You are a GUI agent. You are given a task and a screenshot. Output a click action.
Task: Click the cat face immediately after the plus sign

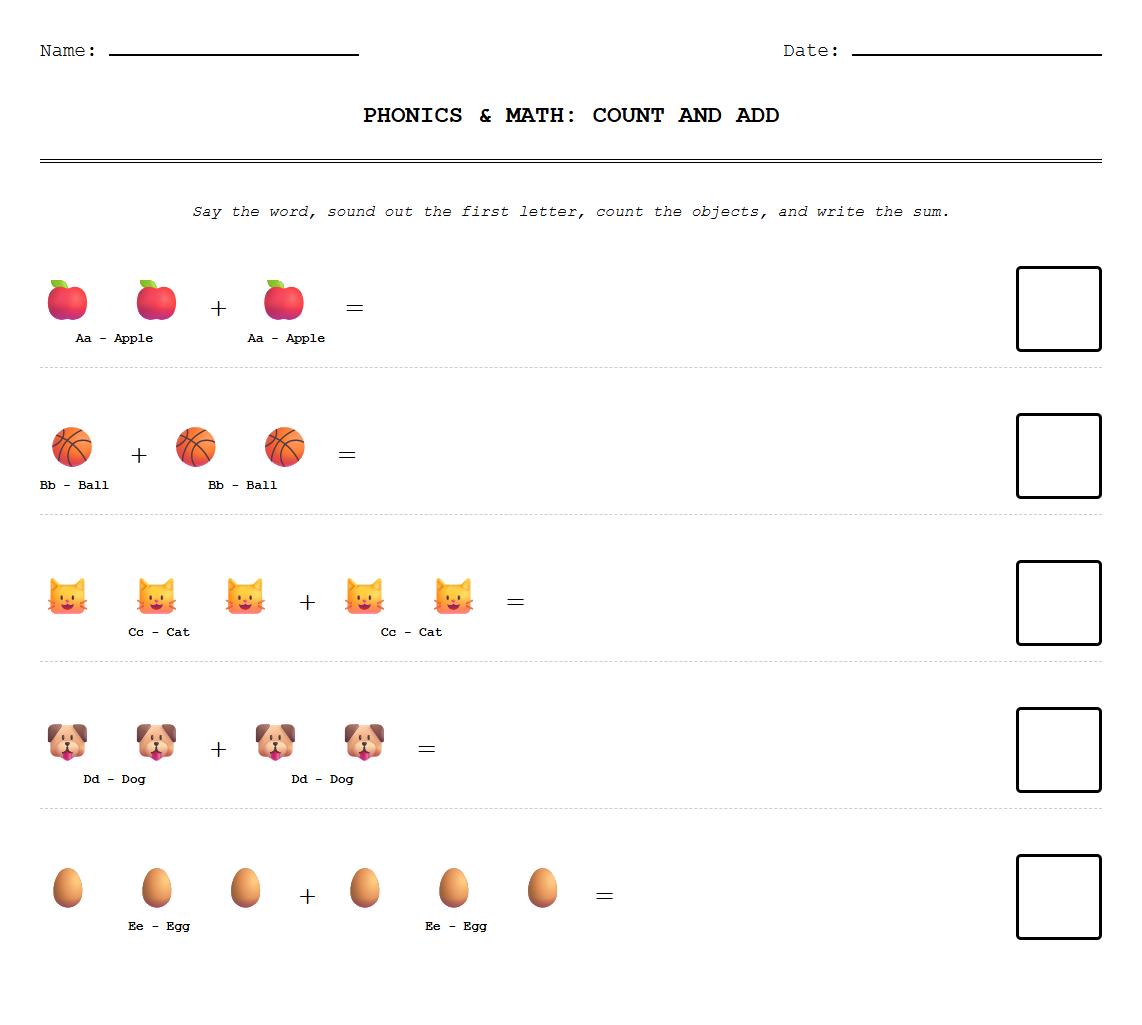[x=364, y=595]
